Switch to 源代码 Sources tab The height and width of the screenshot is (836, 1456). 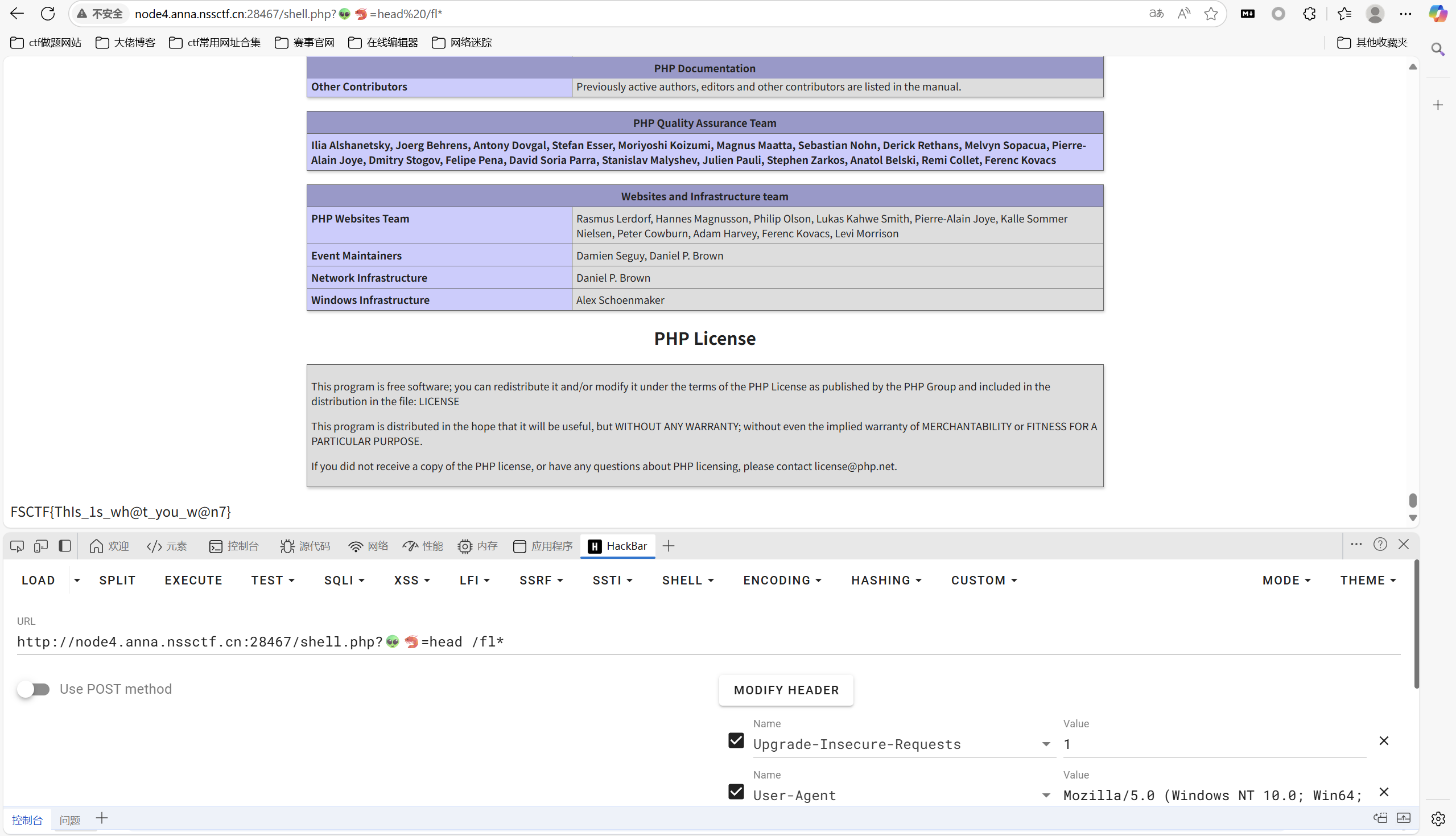click(305, 546)
